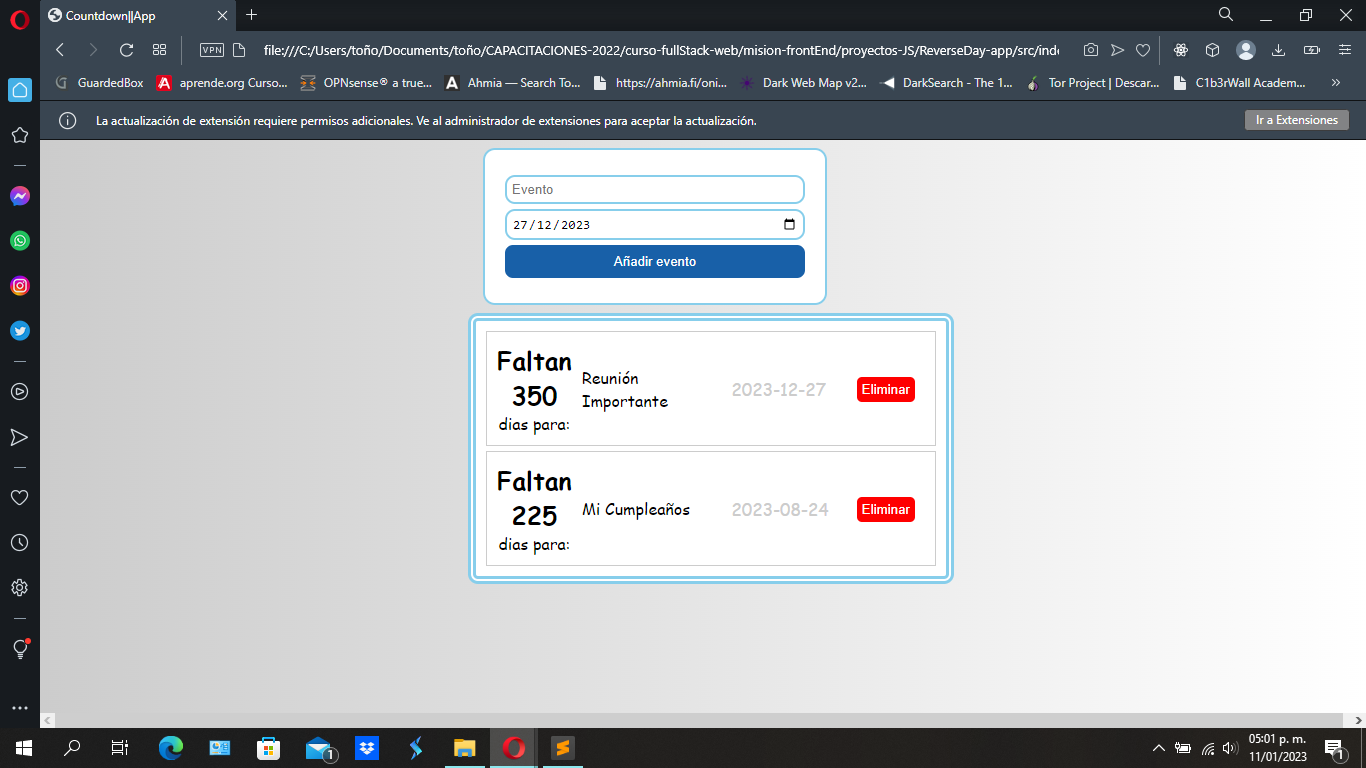Open the date picker on the event date field
Viewport: 1366px width, 768px height.
tap(789, 224)
